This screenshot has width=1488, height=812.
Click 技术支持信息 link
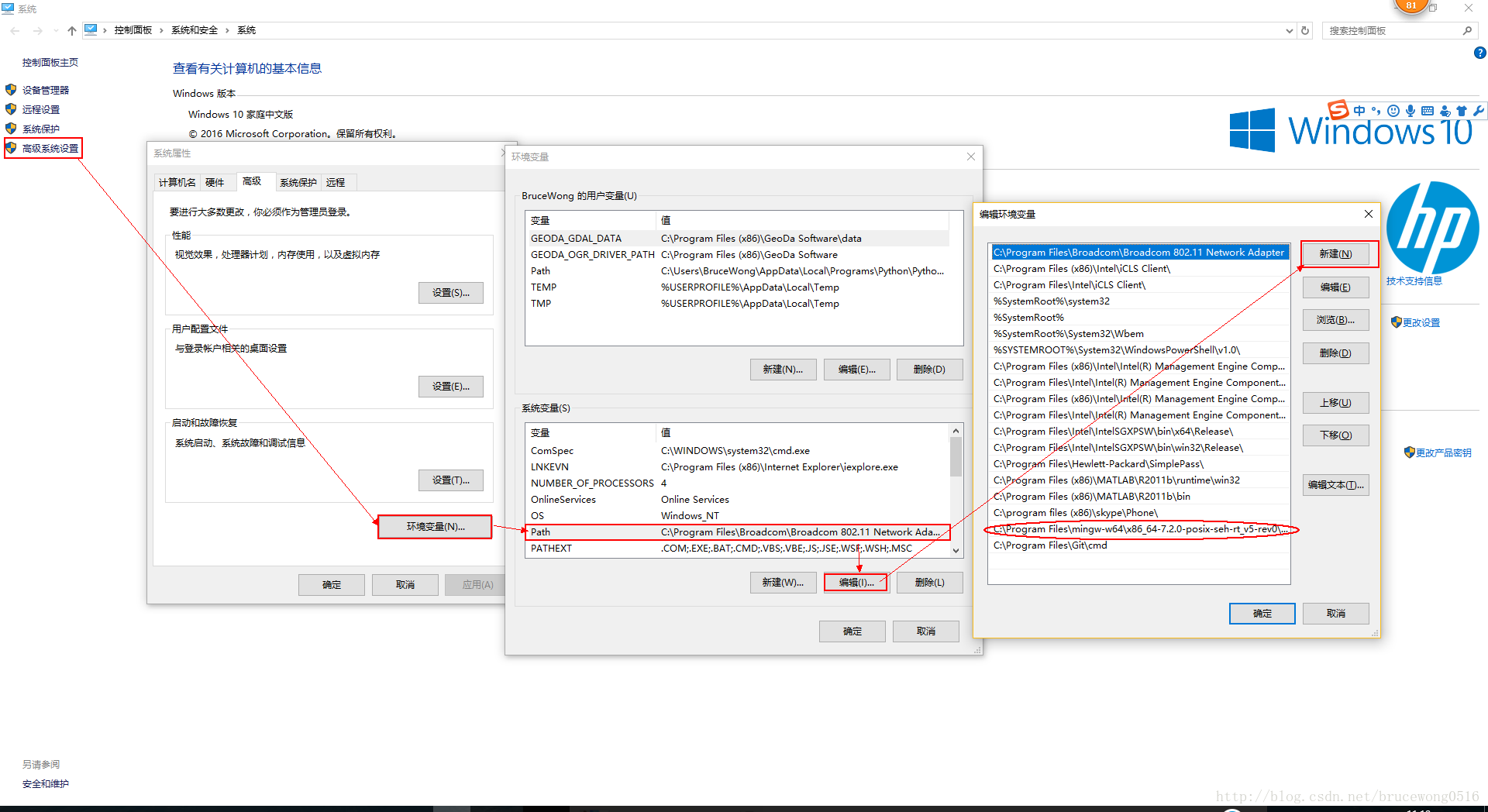click(1414, 280)
